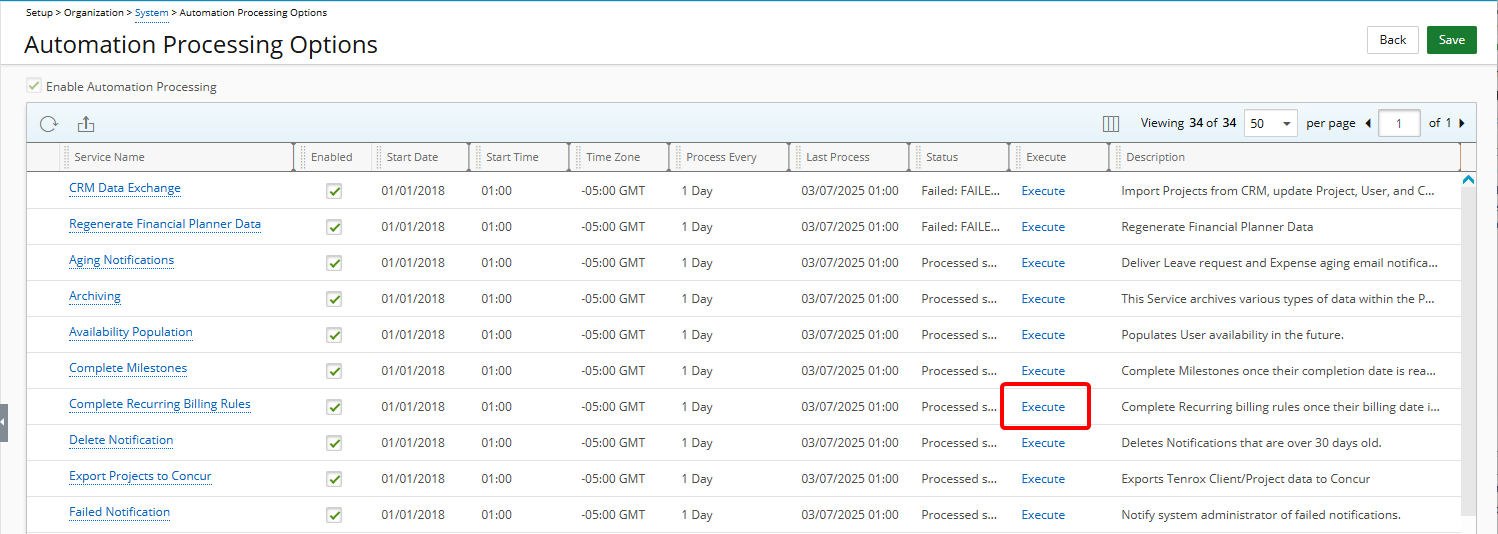Sort by Enabled column header
Viewport: 1498px width, 534px height.
331,157
